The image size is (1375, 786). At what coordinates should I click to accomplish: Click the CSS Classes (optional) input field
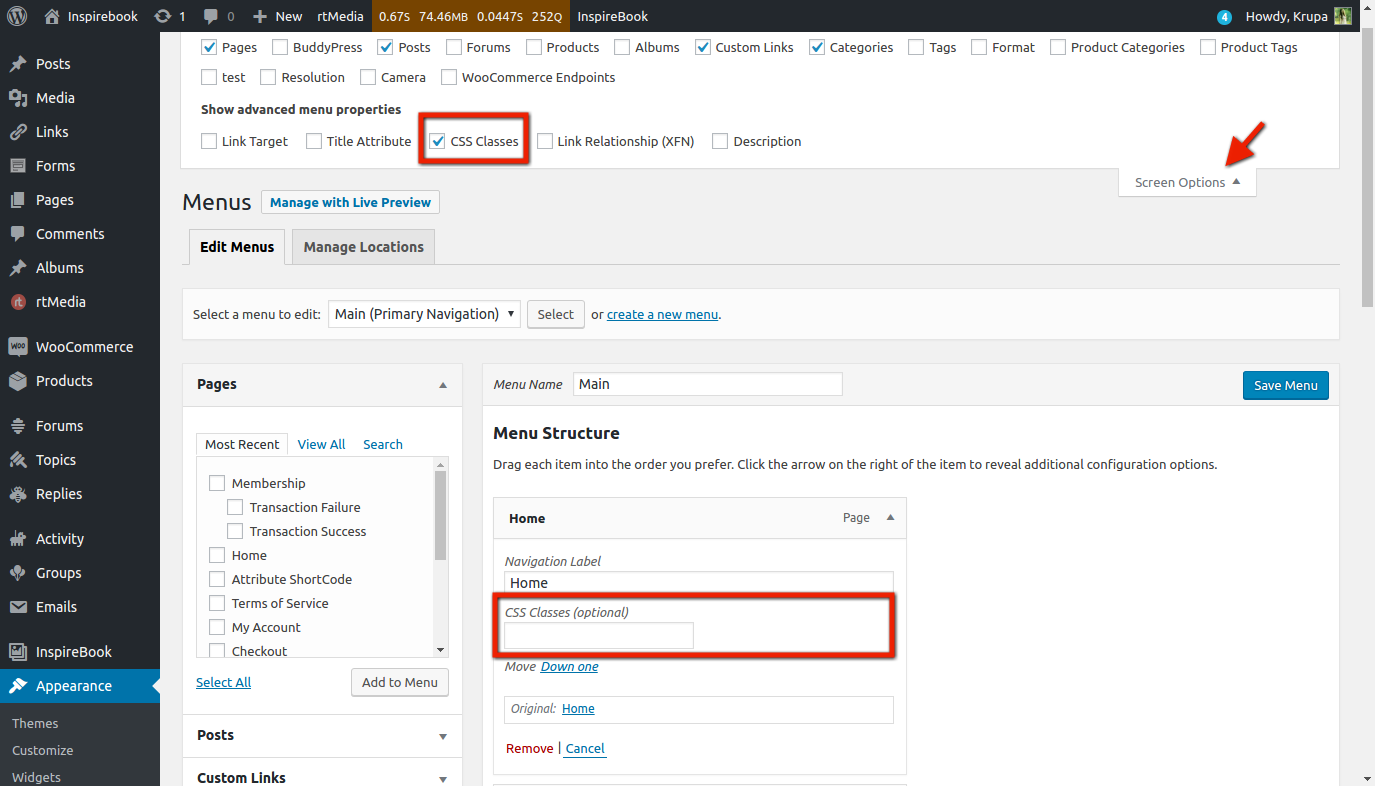click(598, 635)
